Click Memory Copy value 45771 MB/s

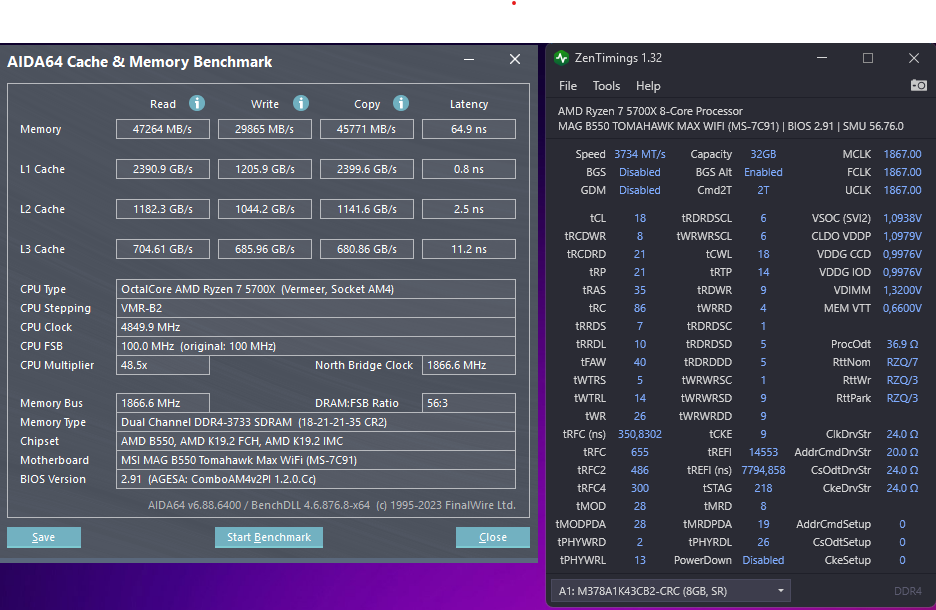[x=367, y=129]
